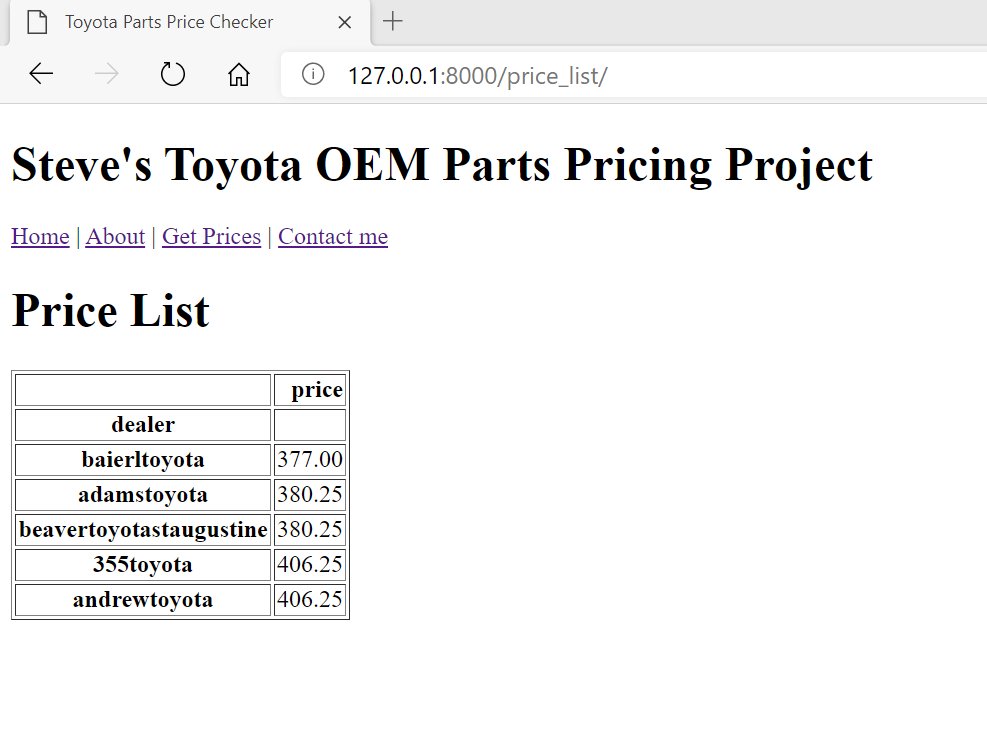Click the greyed-out forward arrow
This screenshot has height=733, width=987.
coord(106,74)
